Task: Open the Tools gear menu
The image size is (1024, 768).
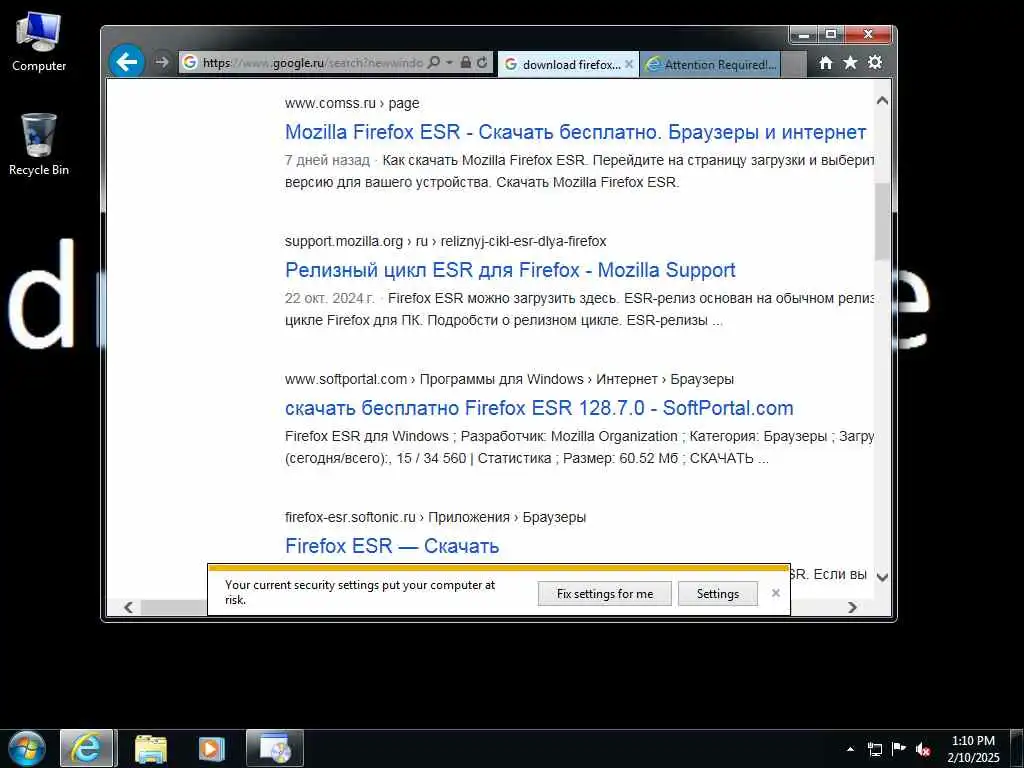Action: 875,63
